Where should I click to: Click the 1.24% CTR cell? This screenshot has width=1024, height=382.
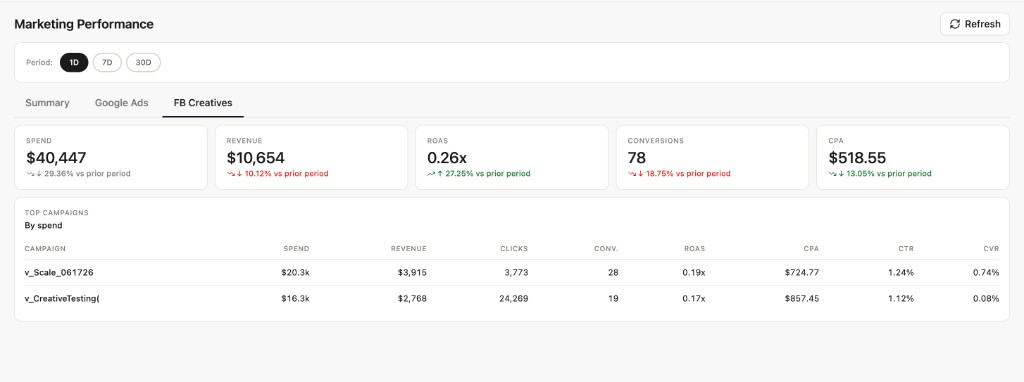[901, 272]
